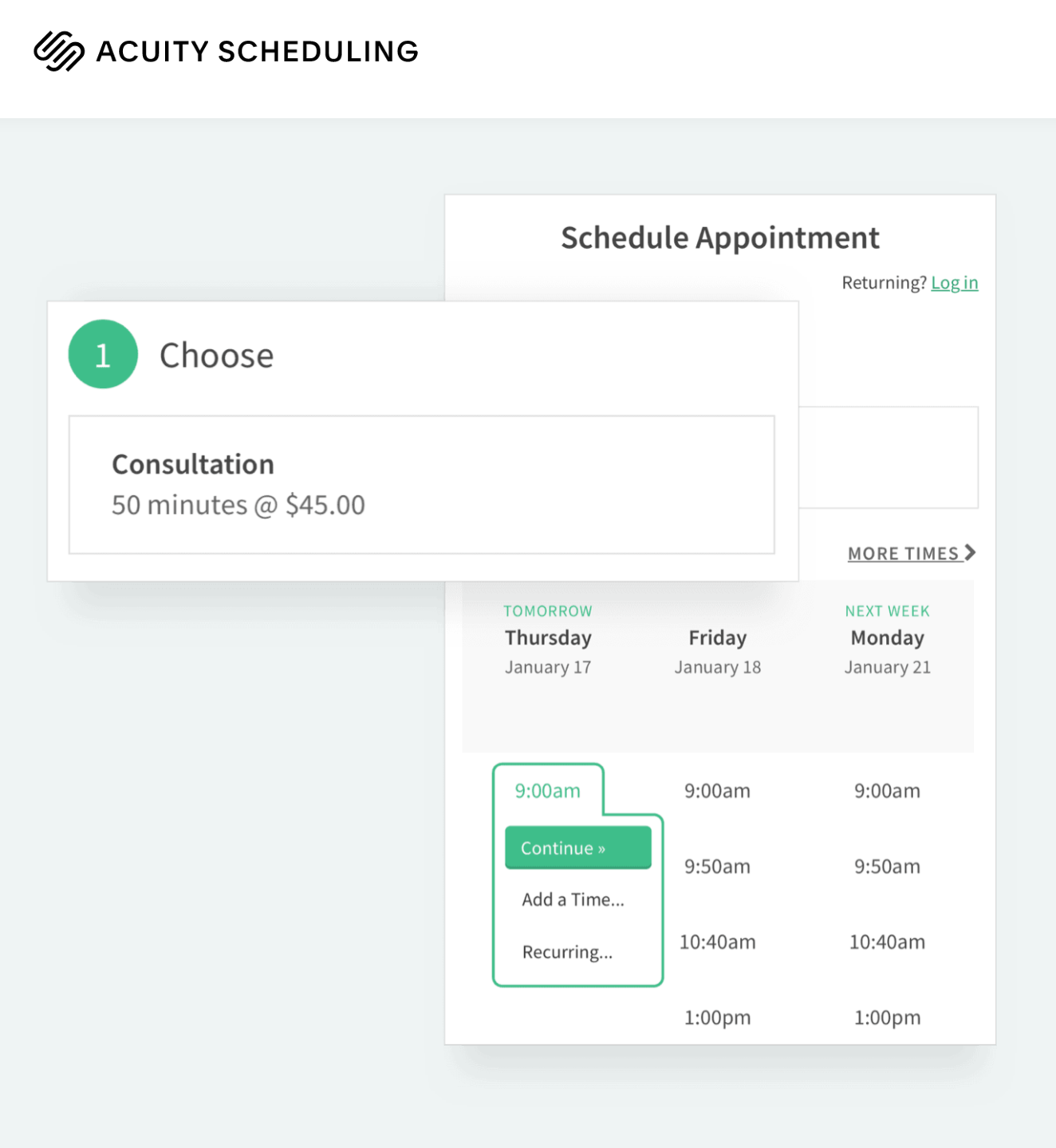Pick Monday 1:00pm time slot
This screenshot has height=1148, width=1056.
(x=888, y=1017)
